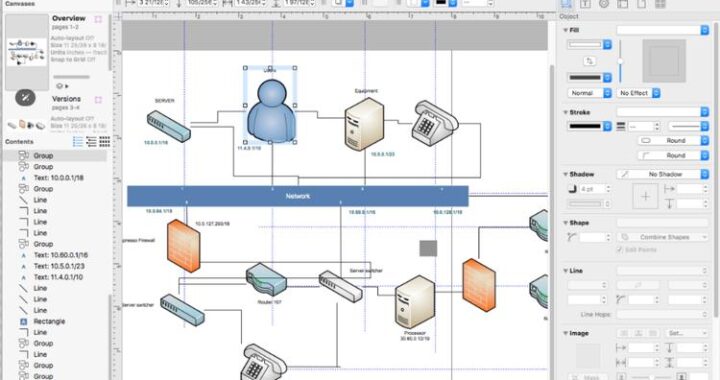
Task: Collapse the Stroke section
Action: 565,112
